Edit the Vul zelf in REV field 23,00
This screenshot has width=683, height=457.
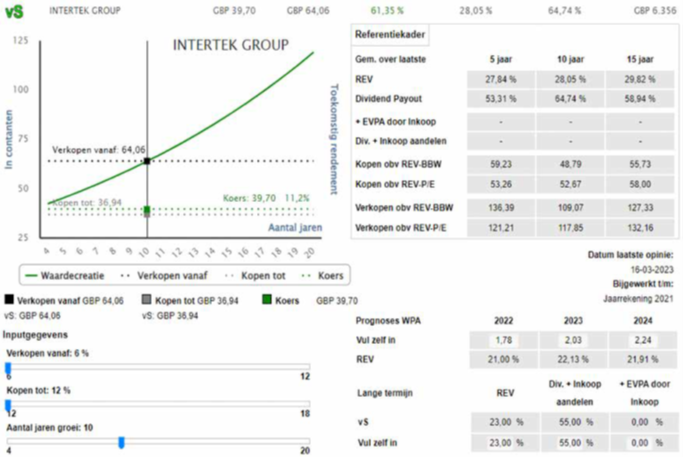(500, 443)
